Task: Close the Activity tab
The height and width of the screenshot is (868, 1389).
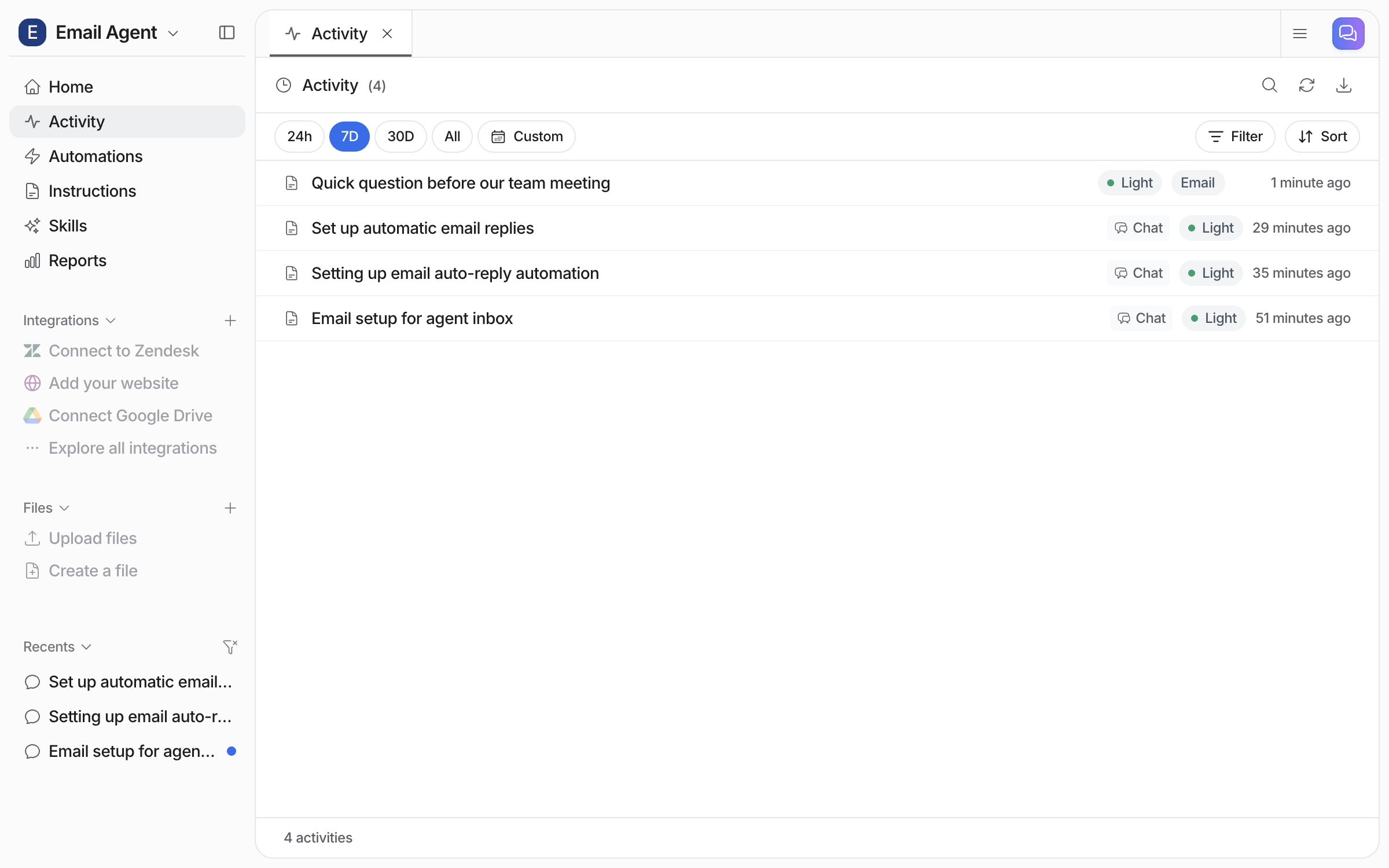Action: 387,34
